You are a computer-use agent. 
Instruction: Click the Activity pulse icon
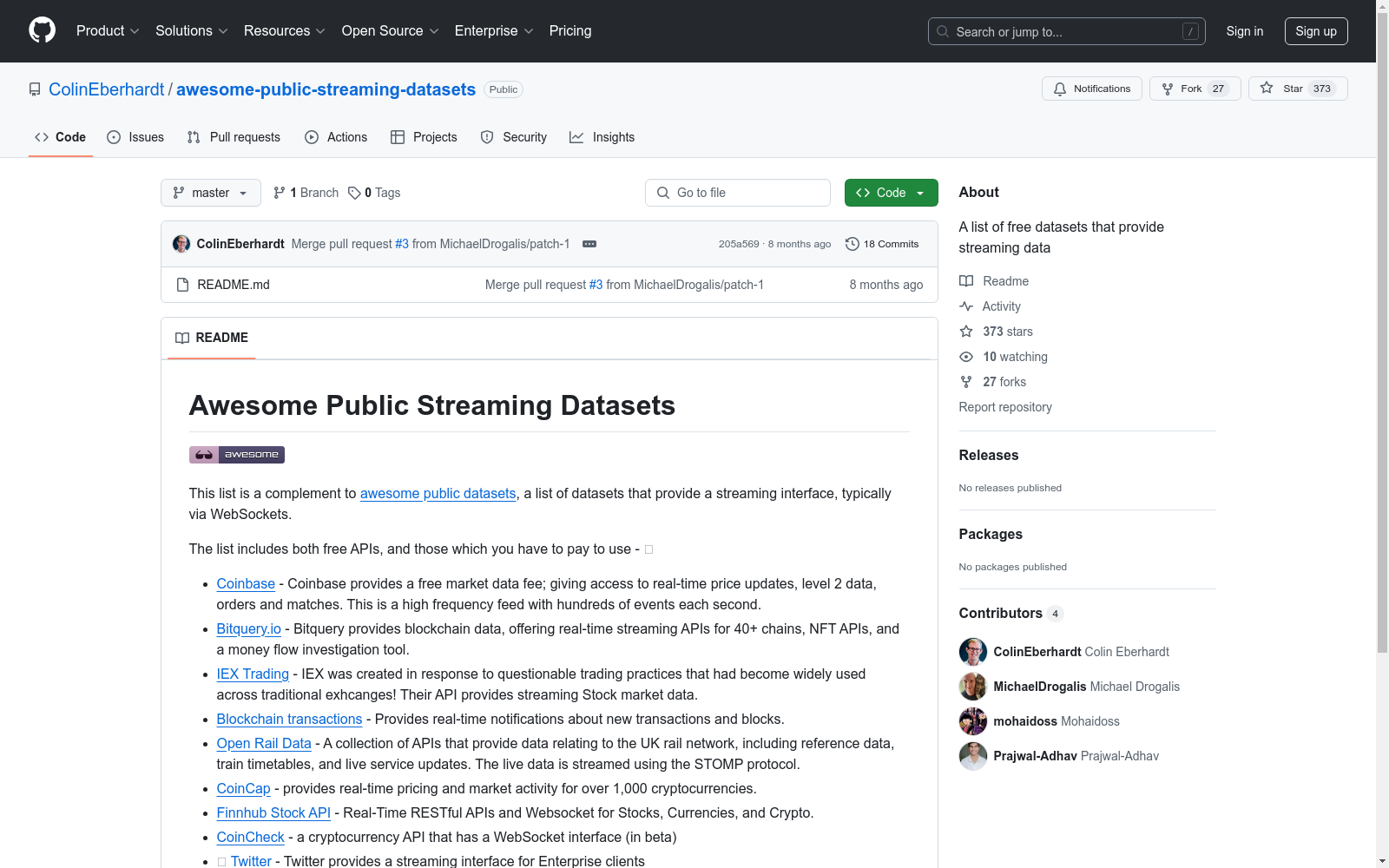pyautogui.click(x=966, y=306)
